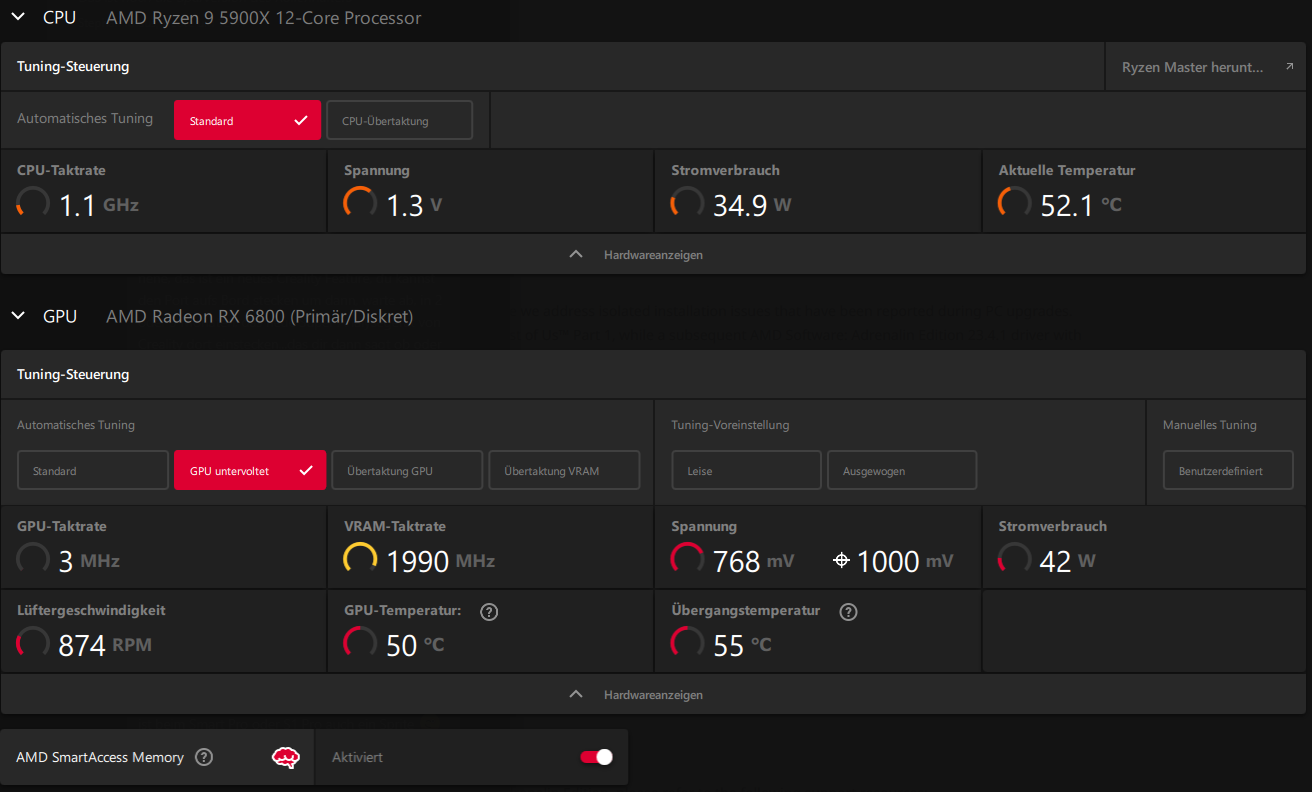Select CPU Standard tuning option

point(248,120)
